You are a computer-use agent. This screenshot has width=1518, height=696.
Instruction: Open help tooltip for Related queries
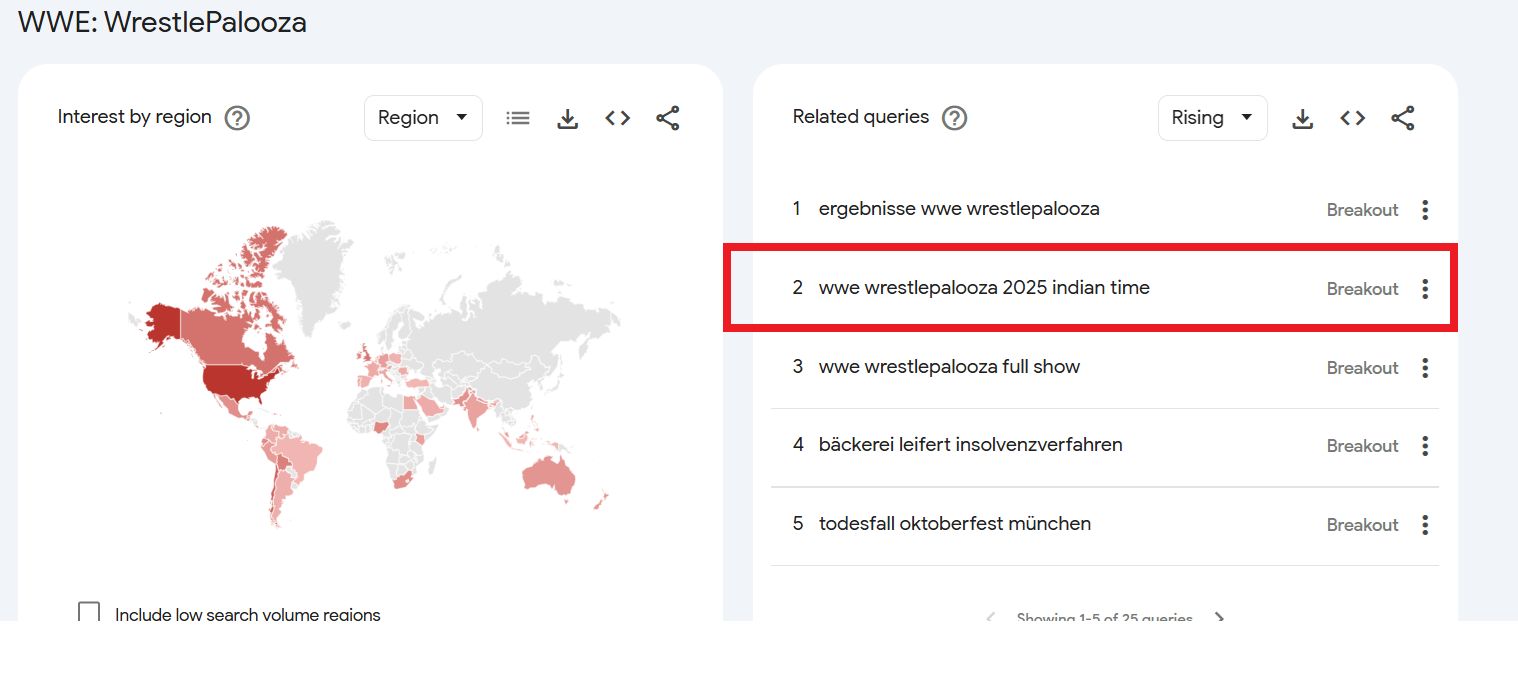pyautogui.click(x=955, y=118)
